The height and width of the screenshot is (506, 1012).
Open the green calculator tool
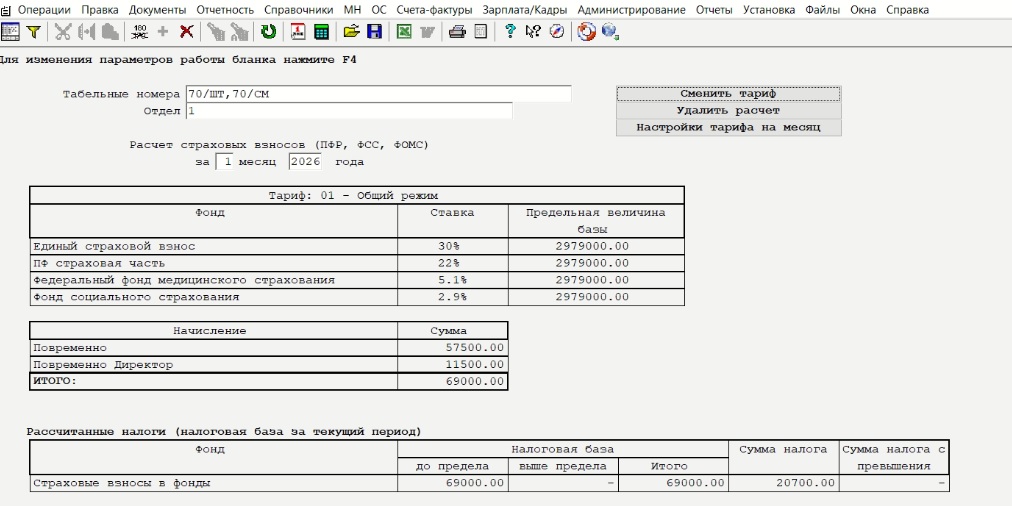(x=321, y=32)
